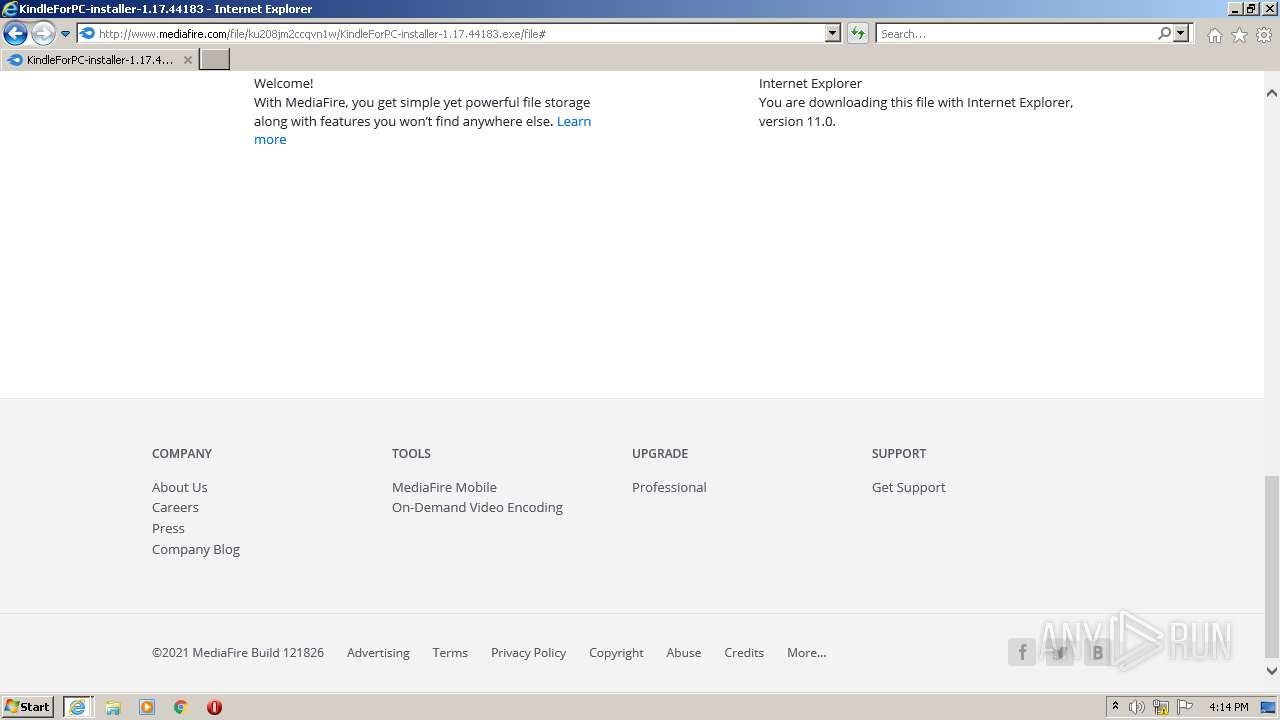
Task: Show hidden system tray icons
Action: 1116,707
